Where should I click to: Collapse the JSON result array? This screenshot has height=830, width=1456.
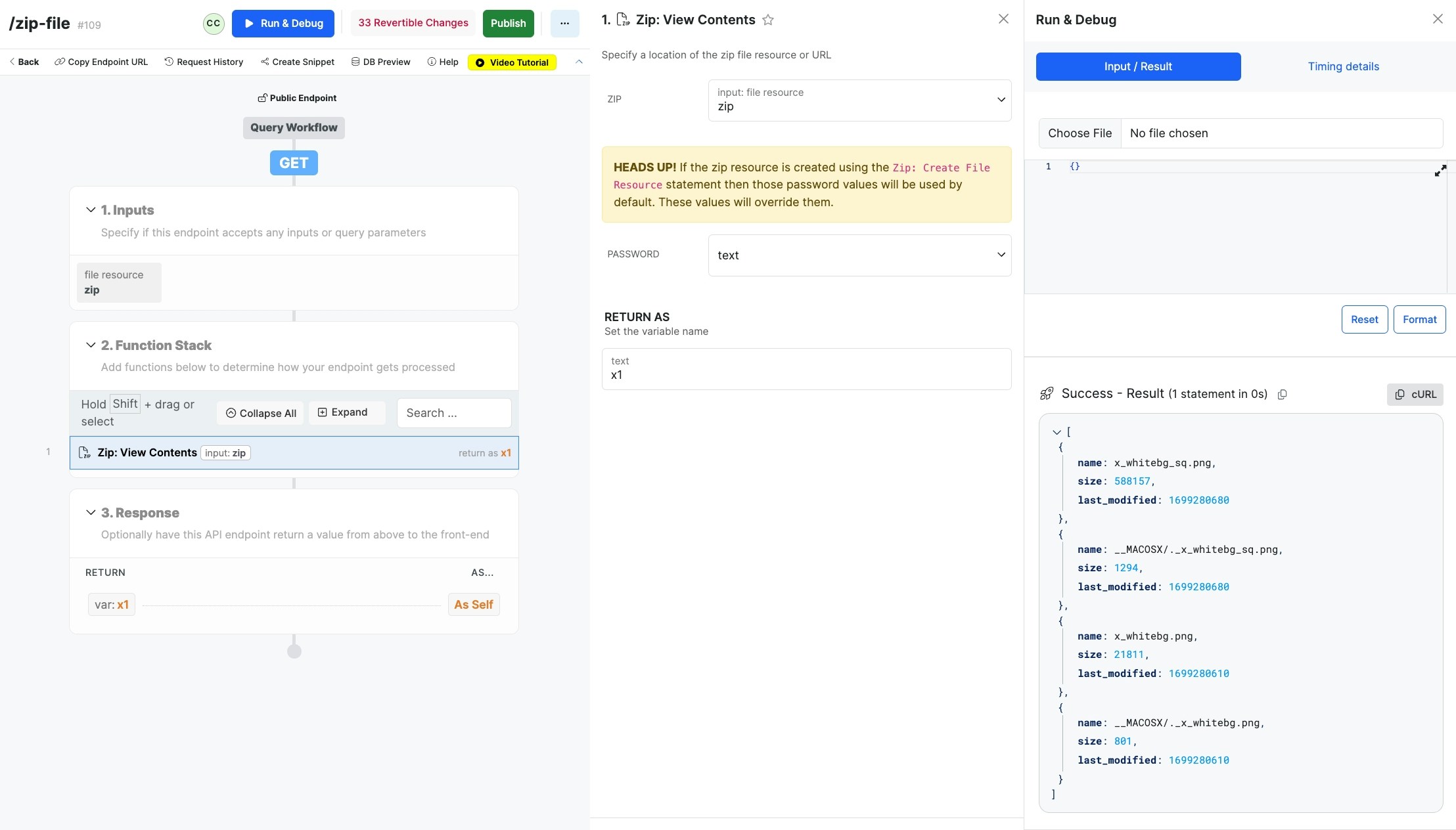(x=1057, y=432)
